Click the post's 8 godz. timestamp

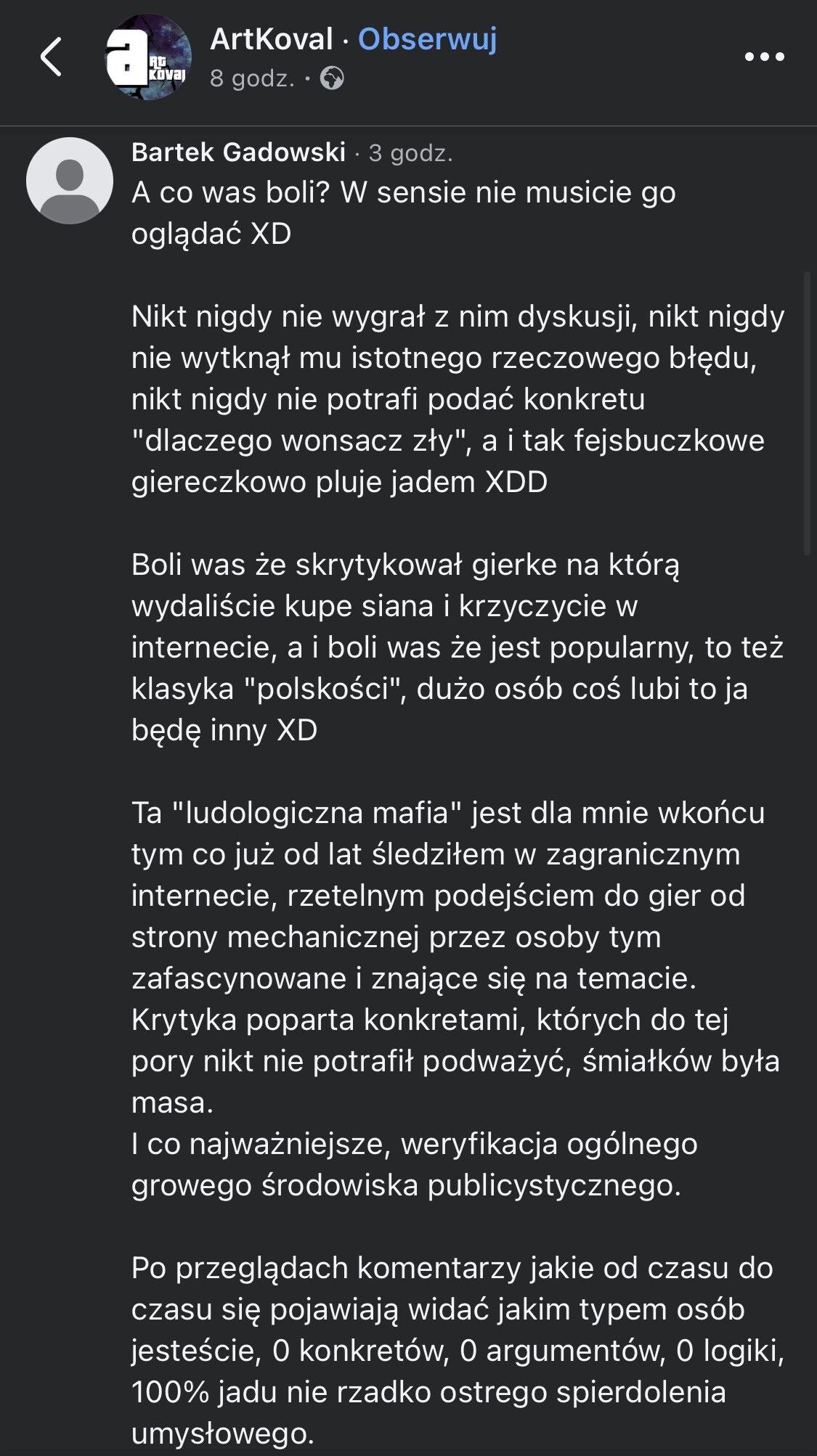pyautogui.click(x=252, y=78)
